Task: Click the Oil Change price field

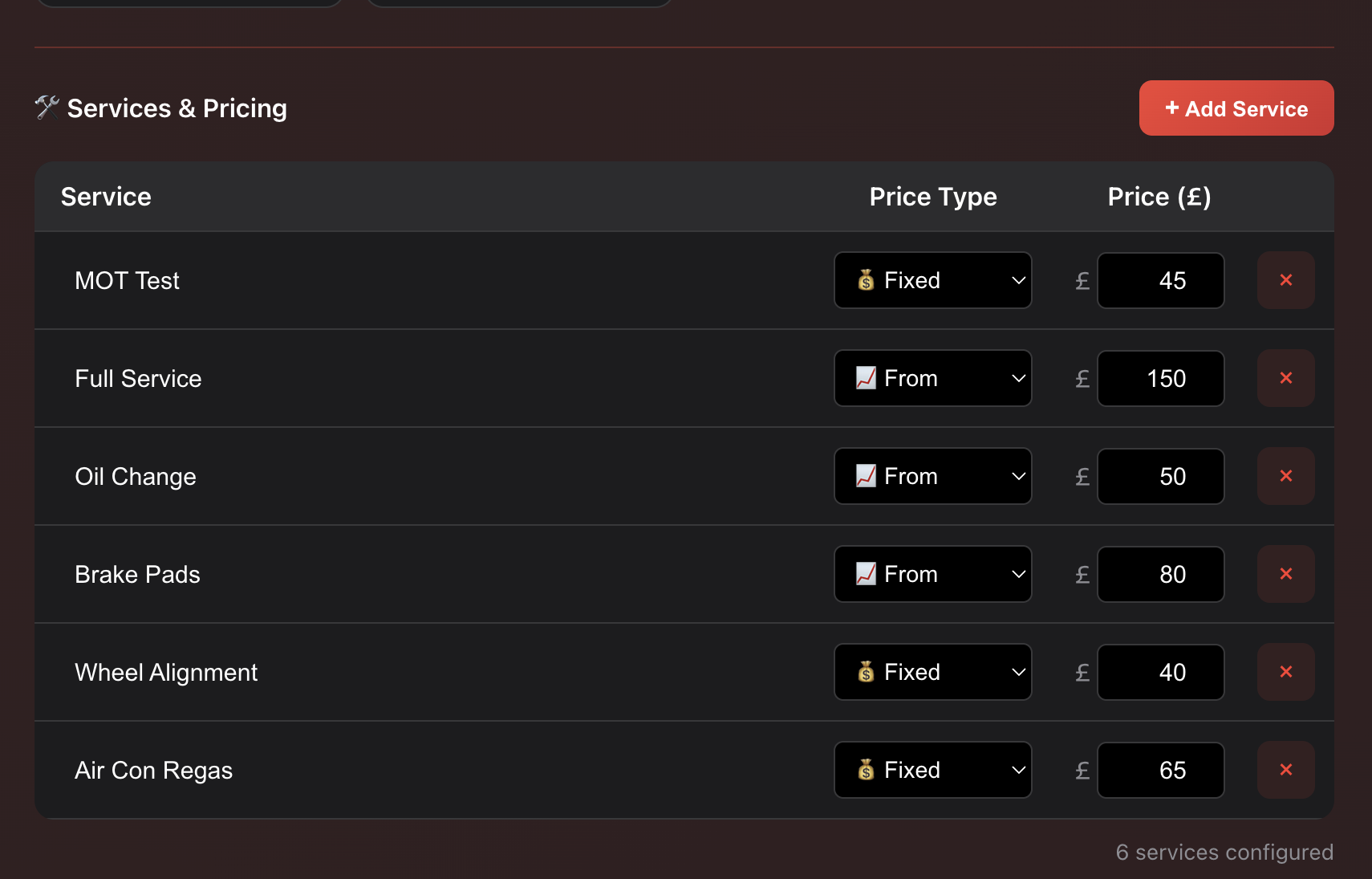Action: 1160,476
